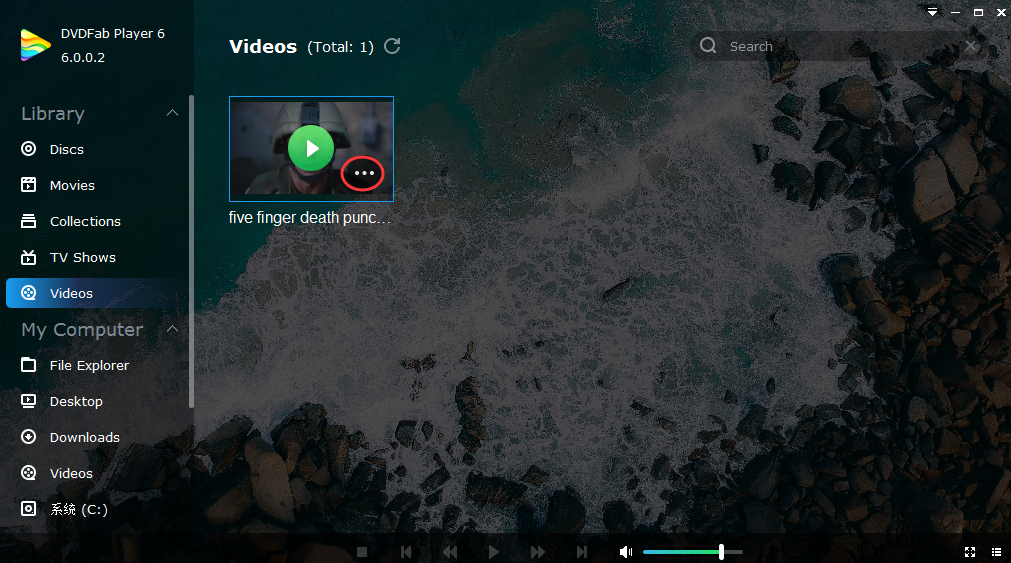
Task: Open the Discs library icon
Action: (x=28, y=149)
